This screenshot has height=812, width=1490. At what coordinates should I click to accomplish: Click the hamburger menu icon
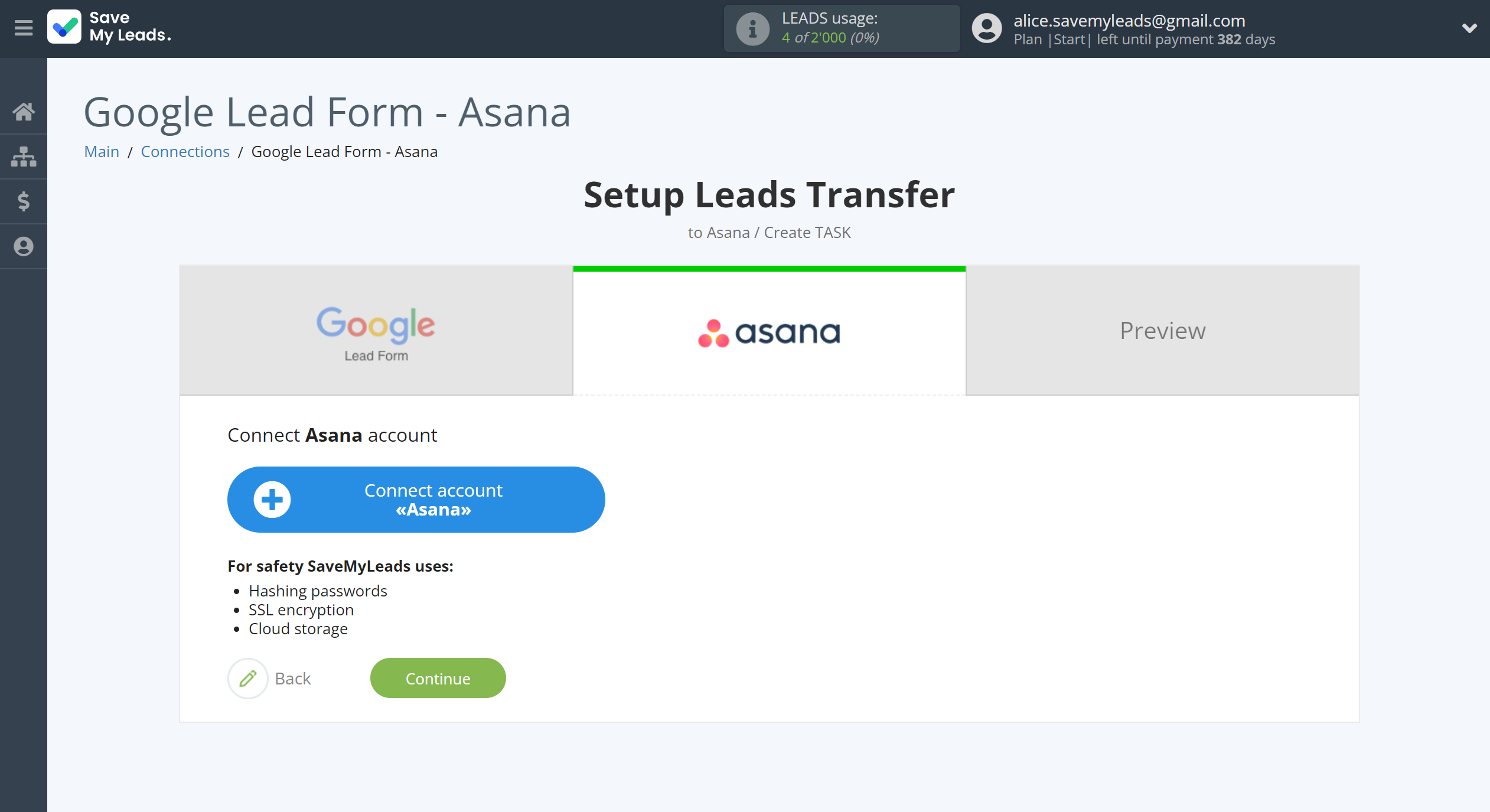[23, 28]
